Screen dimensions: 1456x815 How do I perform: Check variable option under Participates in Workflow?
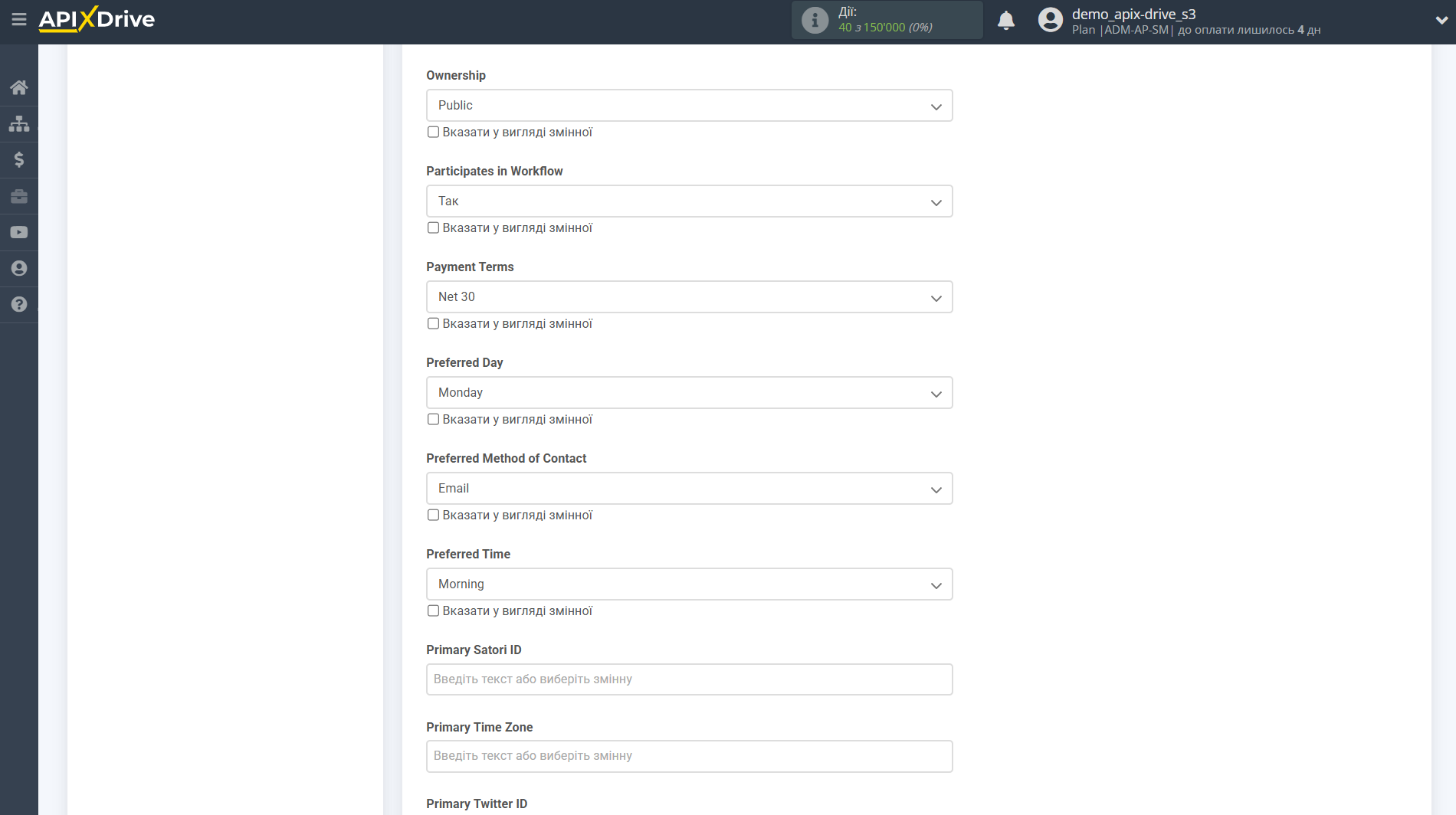tap(433, 227)
